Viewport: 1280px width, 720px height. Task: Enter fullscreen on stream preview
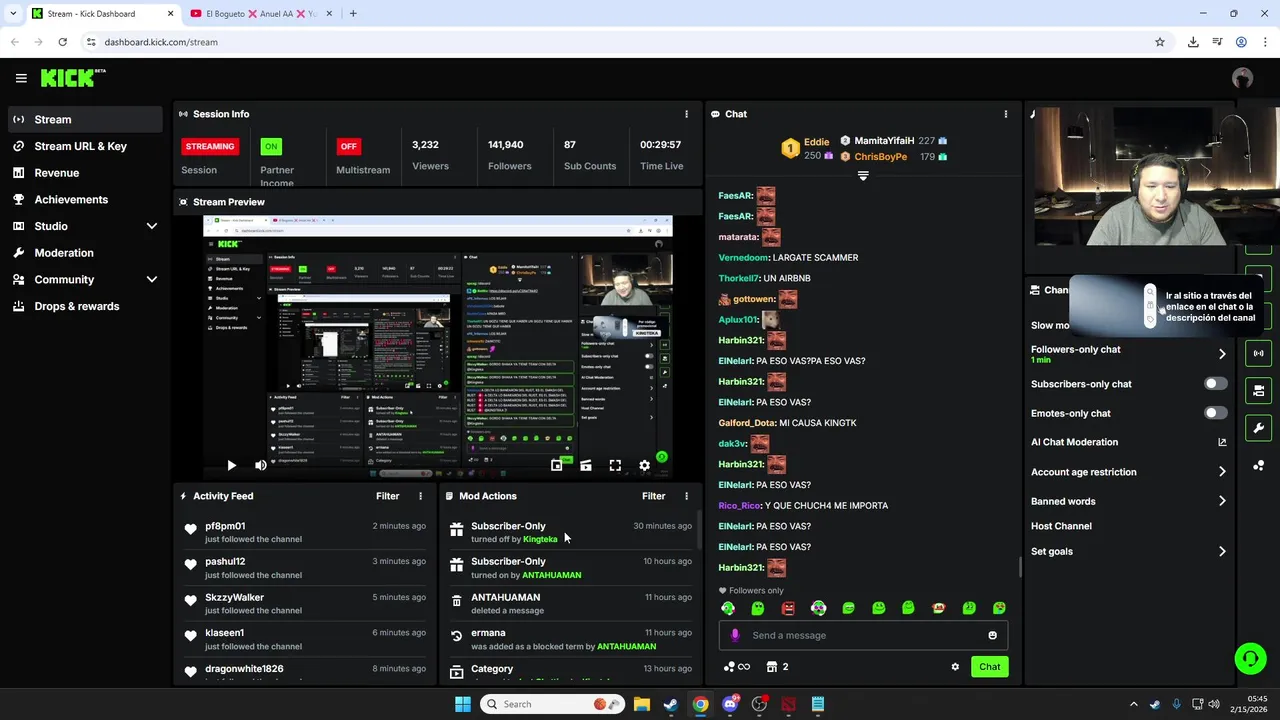[615, 465]
